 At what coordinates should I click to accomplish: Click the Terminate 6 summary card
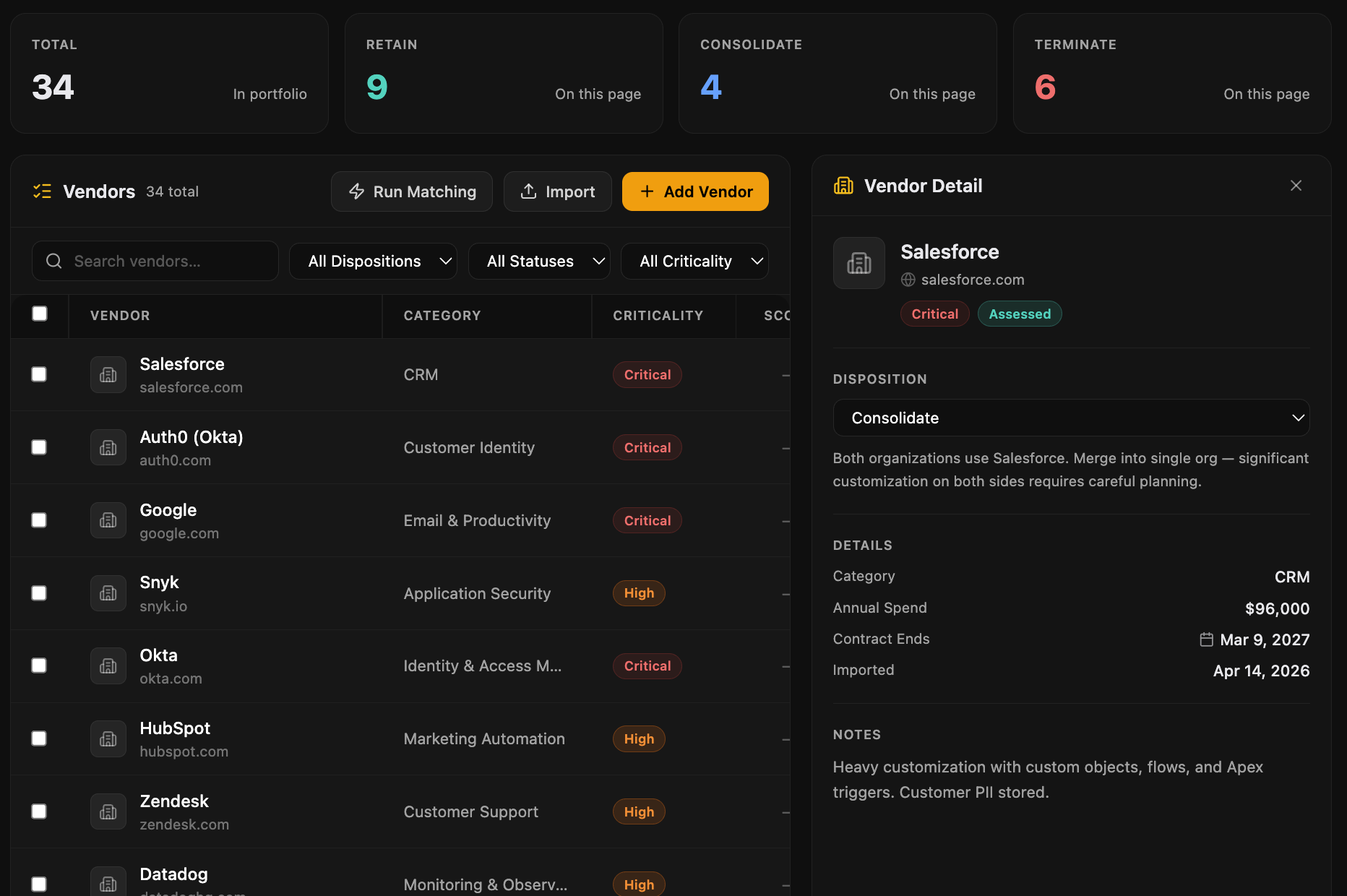(1172, 73)
